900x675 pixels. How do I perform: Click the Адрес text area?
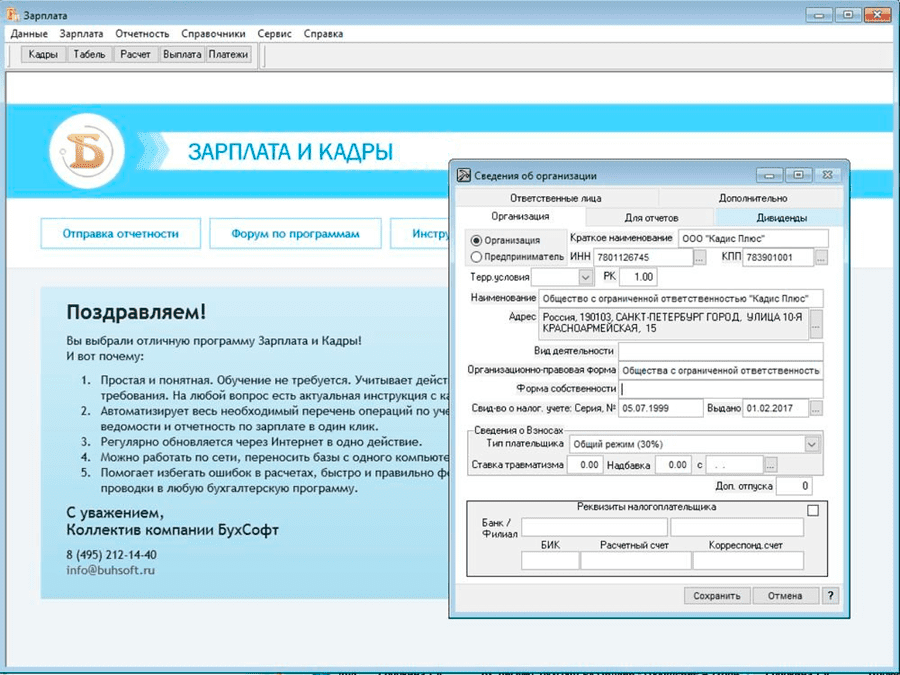(674, 324)
